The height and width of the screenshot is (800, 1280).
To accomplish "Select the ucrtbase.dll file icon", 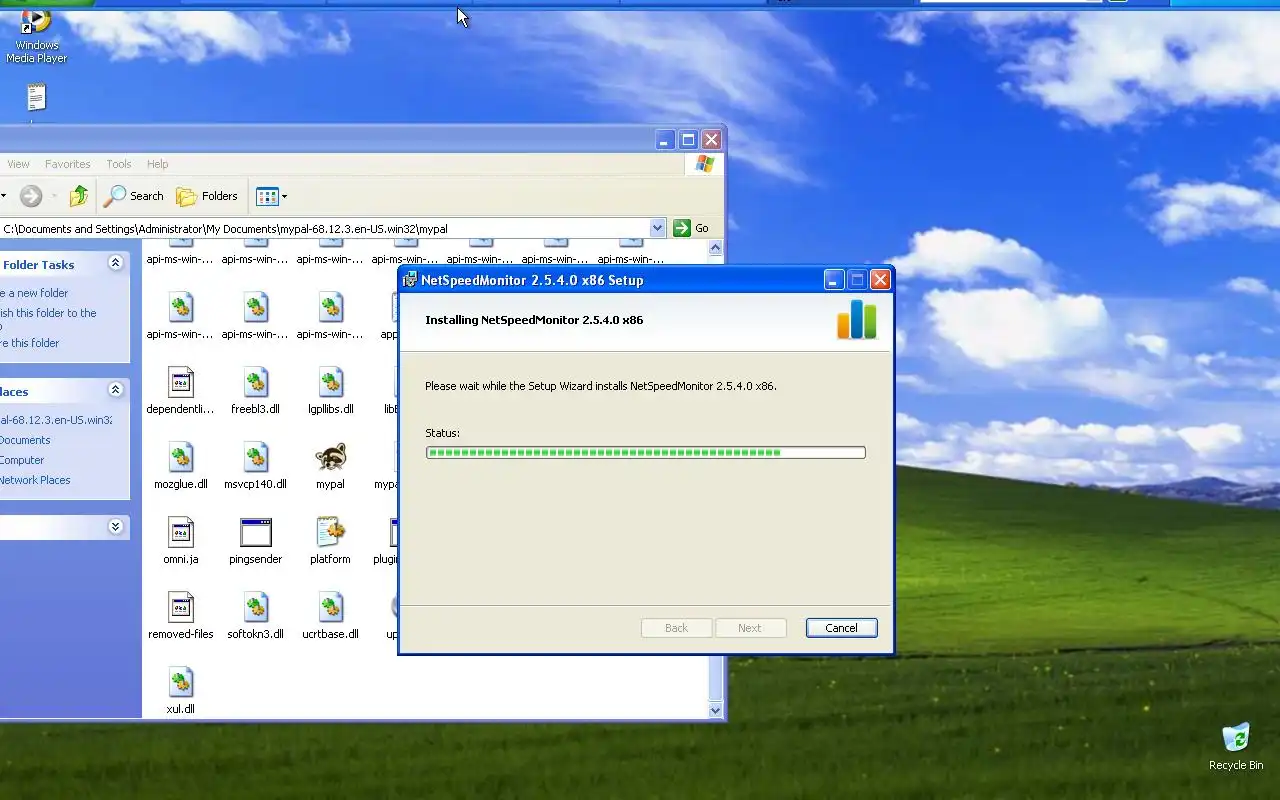I will (x=330, y=607).
